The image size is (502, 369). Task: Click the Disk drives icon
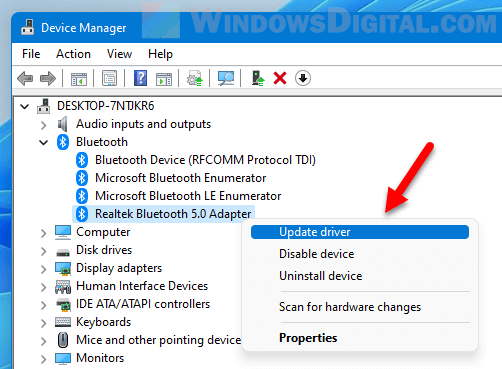point(63,253)
